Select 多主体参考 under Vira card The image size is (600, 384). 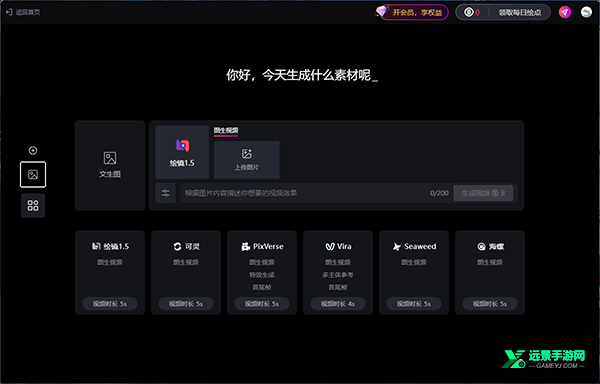[x=338, y=275]
